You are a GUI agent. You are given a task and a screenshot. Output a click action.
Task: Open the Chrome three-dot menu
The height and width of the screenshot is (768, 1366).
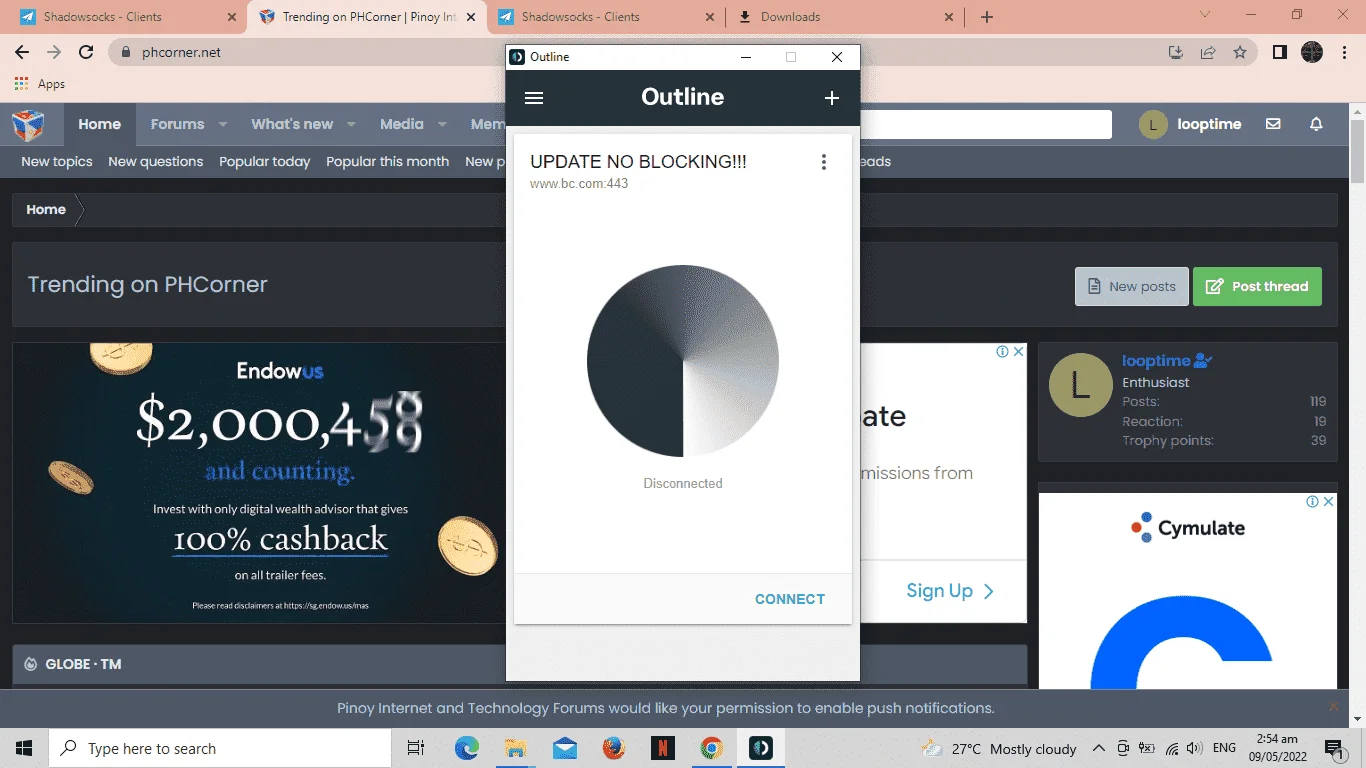[1346, 52]
